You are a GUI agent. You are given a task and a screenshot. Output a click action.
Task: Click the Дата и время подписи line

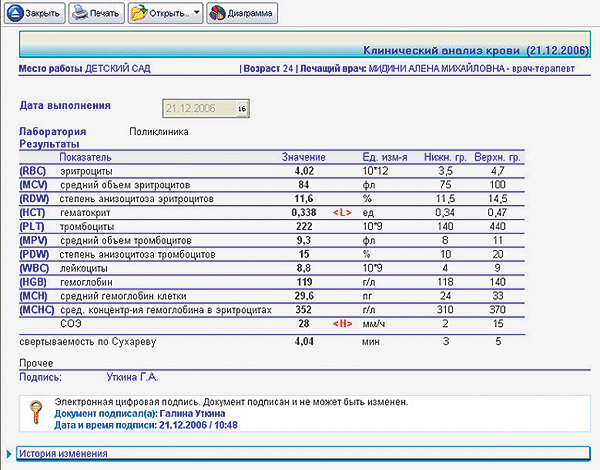click(x=146, y=425)
